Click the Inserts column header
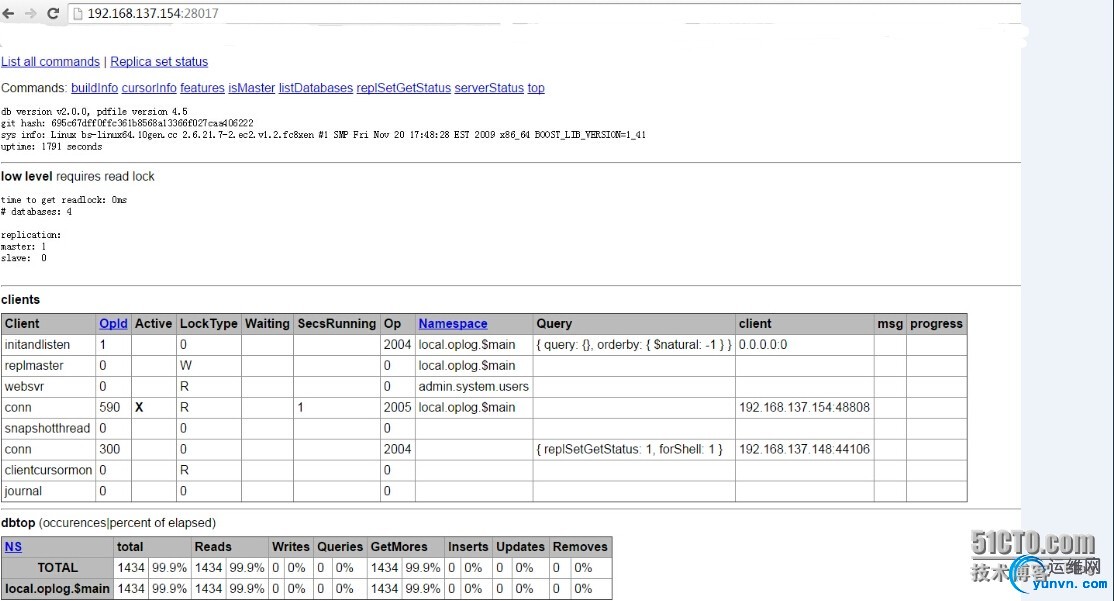 click(468, 547)
